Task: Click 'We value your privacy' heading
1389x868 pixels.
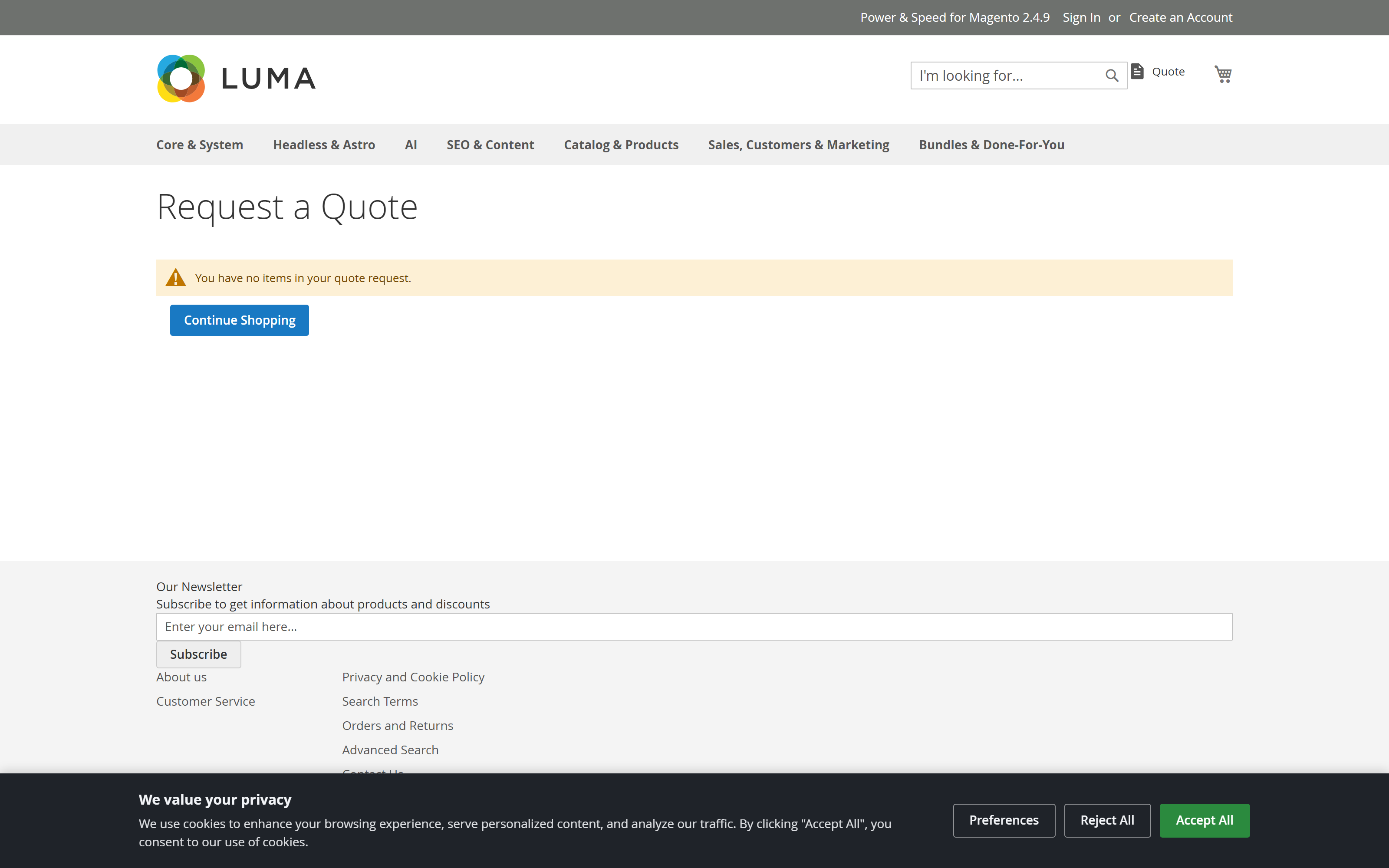Action: 215,800
